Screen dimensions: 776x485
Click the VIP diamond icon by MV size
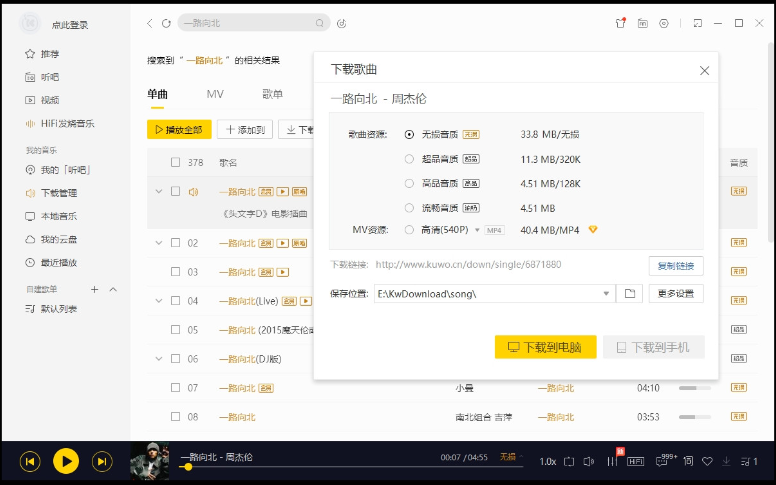point(593,230)
